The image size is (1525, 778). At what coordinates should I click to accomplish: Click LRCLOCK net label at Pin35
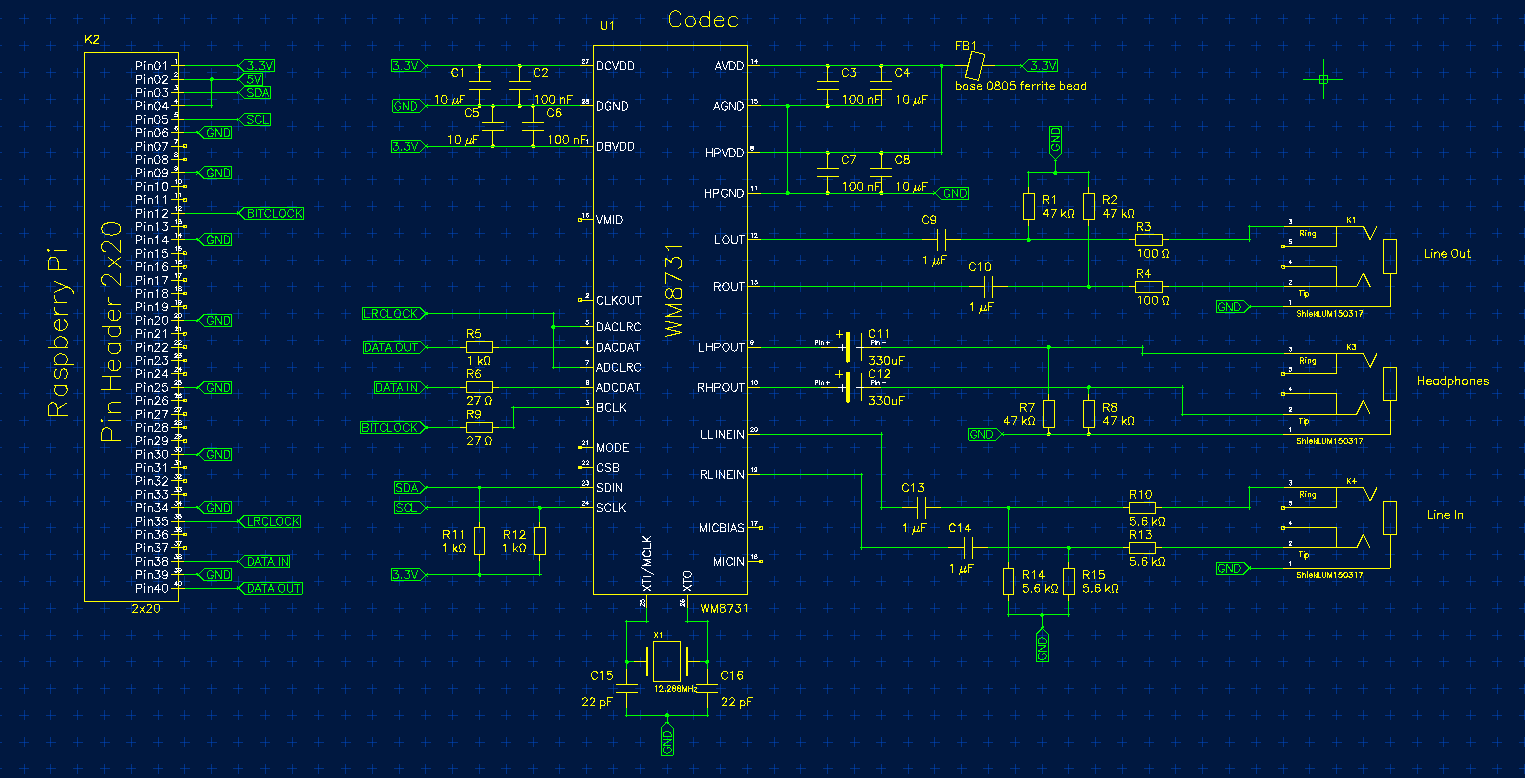pyautogui.click(x=269, y=521)
